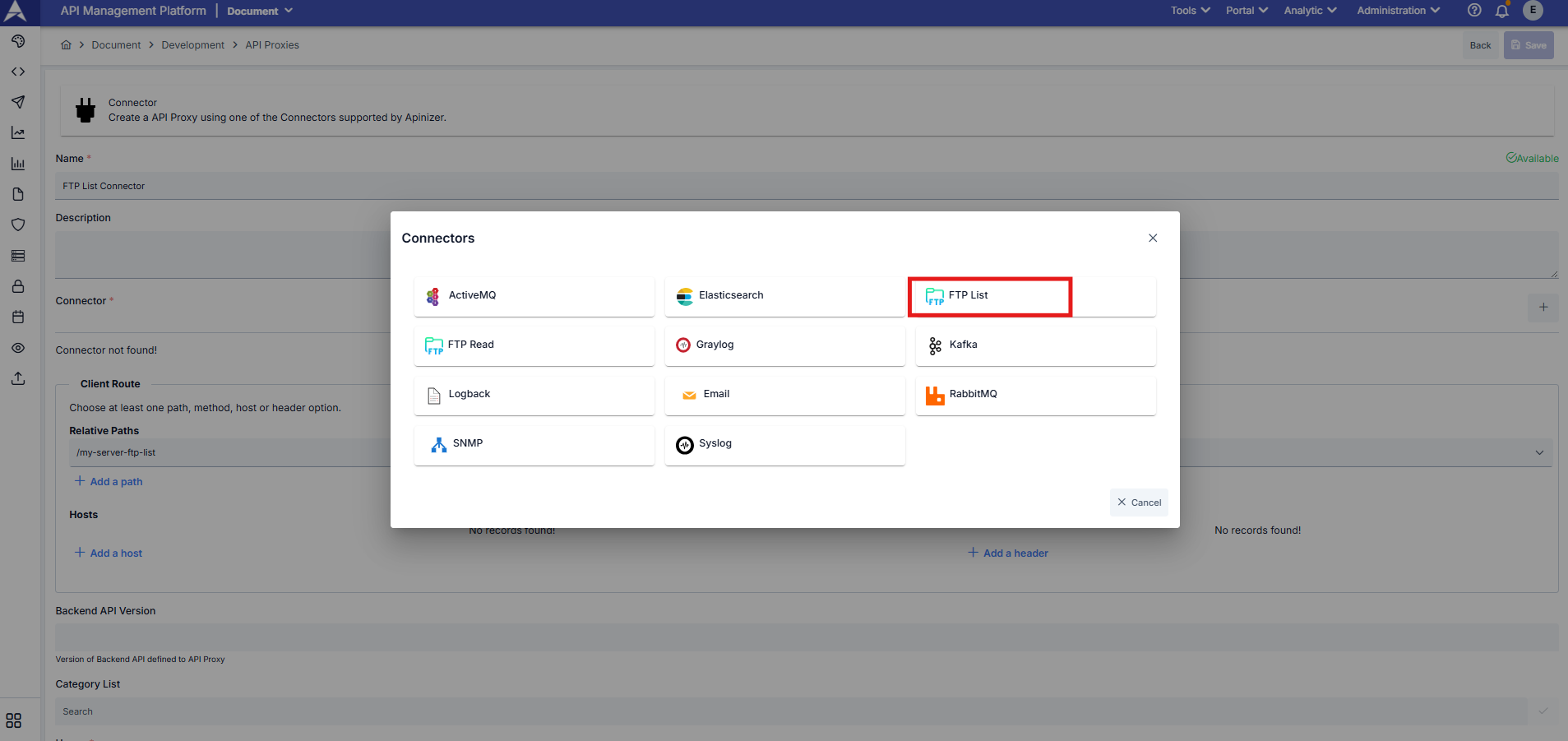1568x741 pixels.
Task: Choose the RabbitMQ connector
Action: coord(1034,395)
